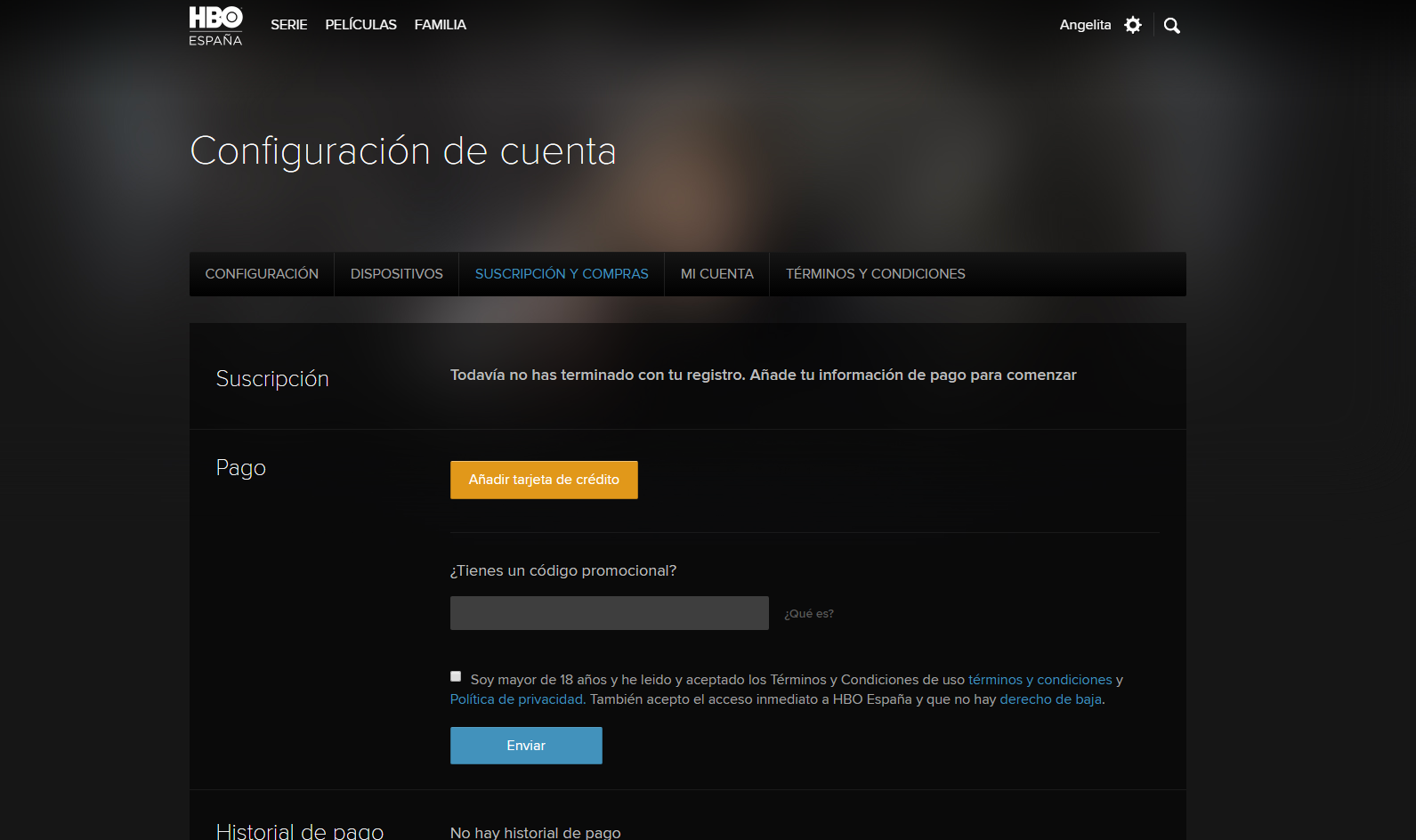Click the 'Historial de pago' heading
Image resolution: width=1416 pixels, height=840 pixels.
point(300,830)
